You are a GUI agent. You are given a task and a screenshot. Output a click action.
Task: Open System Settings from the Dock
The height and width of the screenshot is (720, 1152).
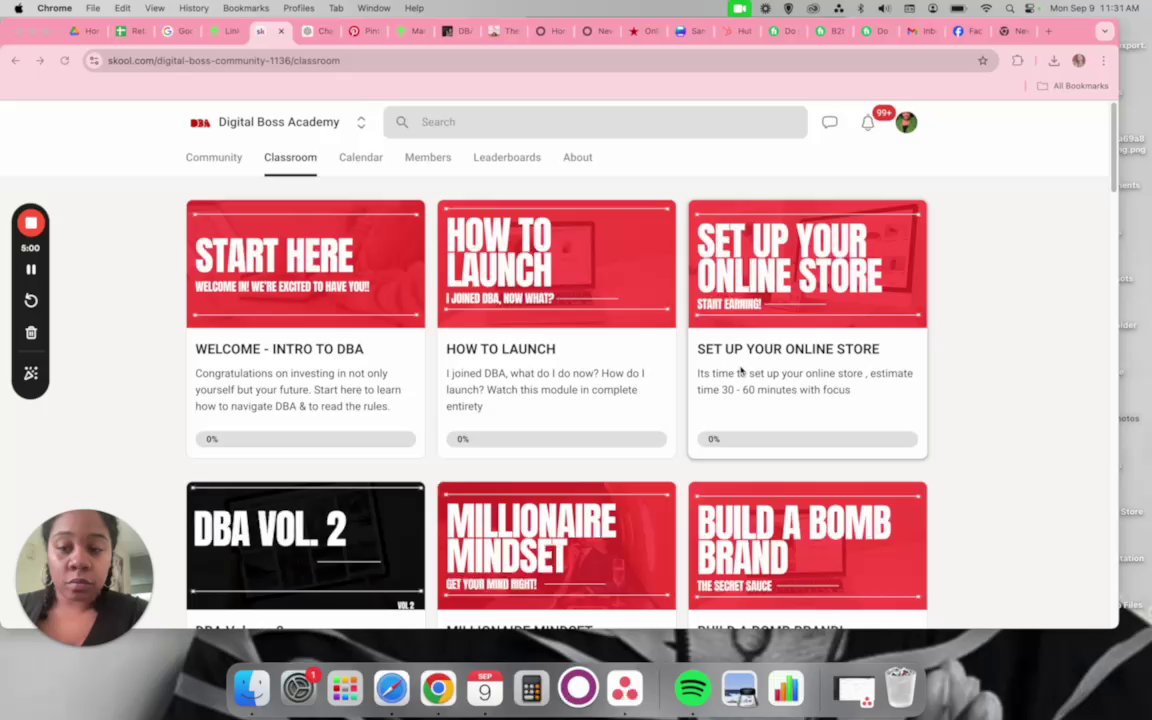coord(298,688)
